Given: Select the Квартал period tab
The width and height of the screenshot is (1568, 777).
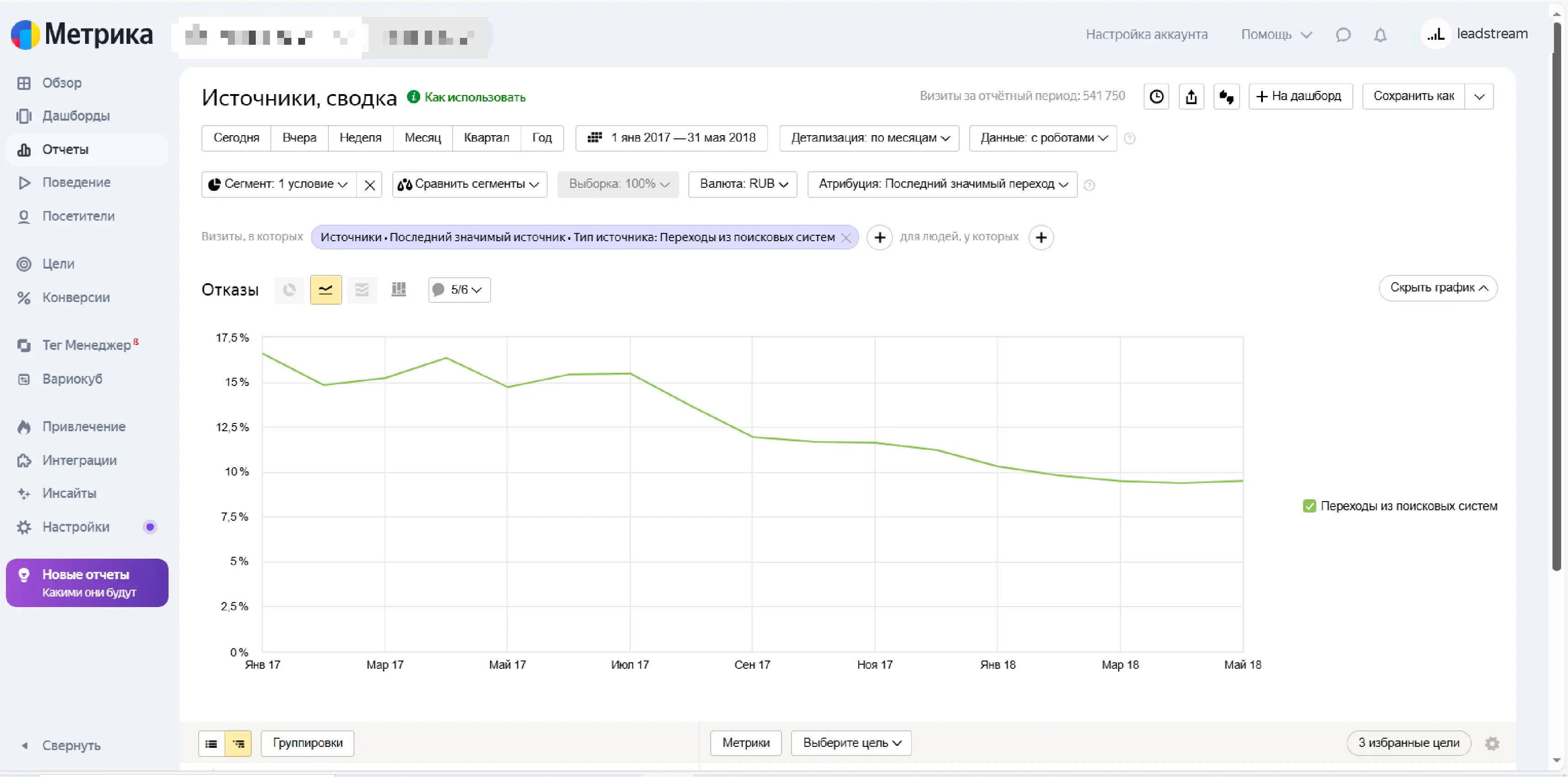Looking at the screenshot, I should pyautogui.click(x=486, y=138).
